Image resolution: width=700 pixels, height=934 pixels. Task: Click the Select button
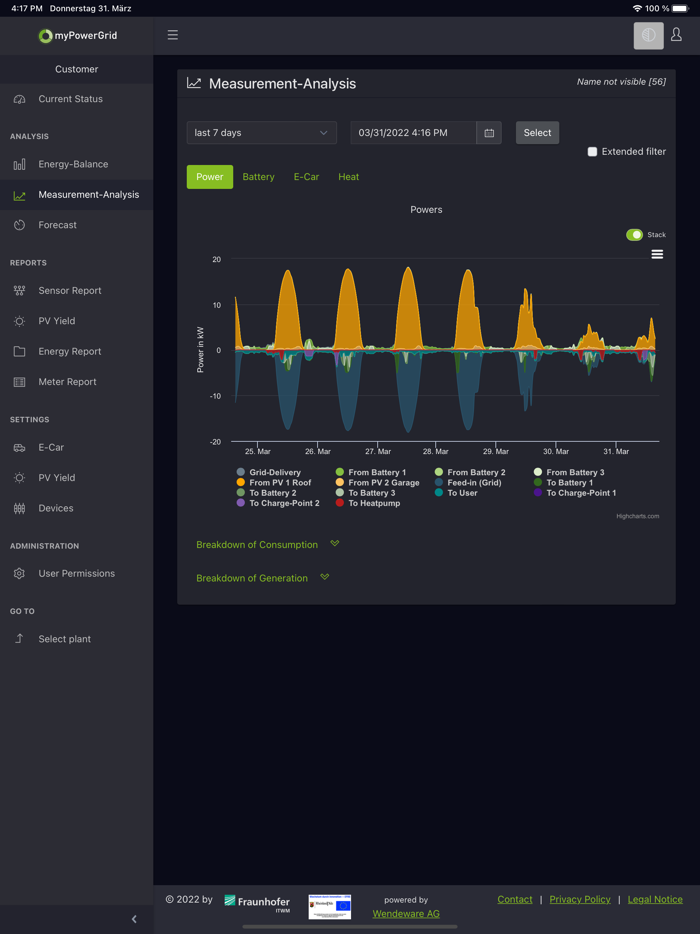coord(537,133)
